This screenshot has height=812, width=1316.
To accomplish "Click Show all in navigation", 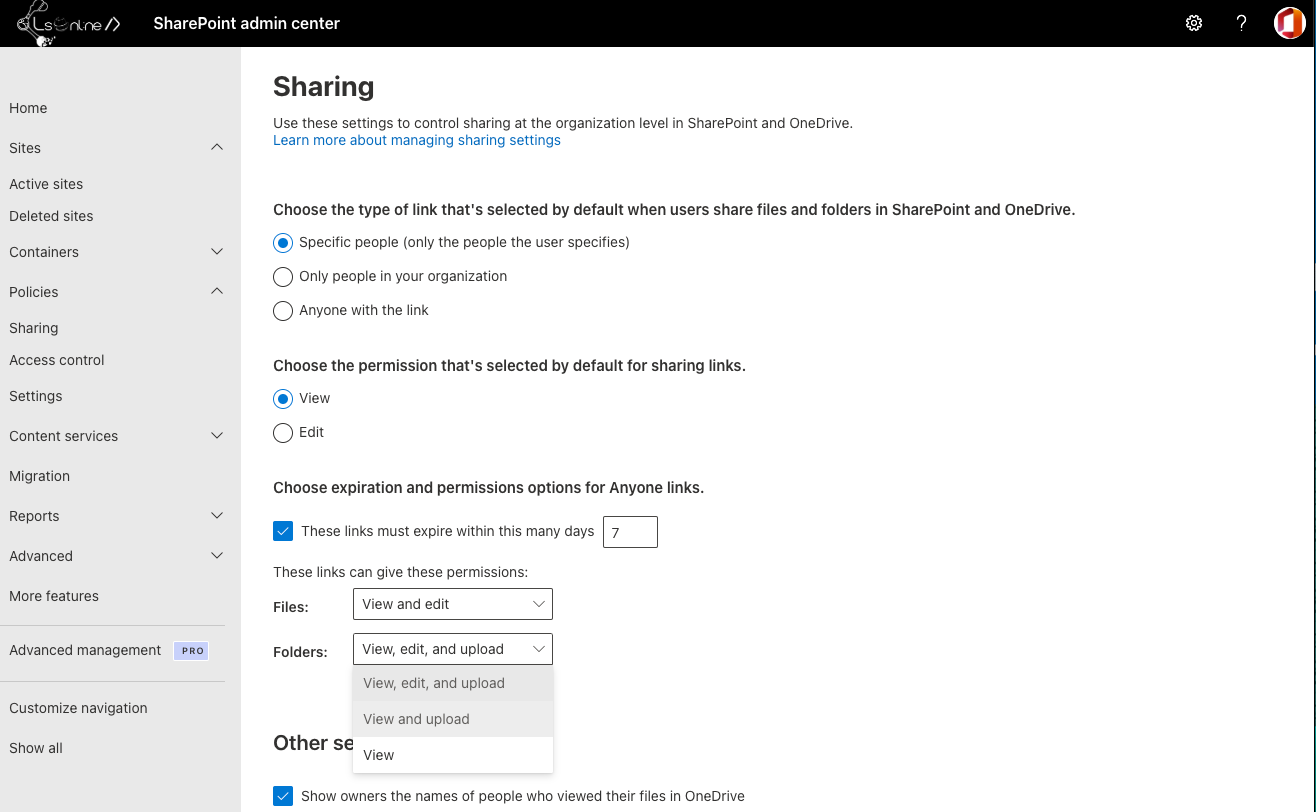I will (36, 748).
